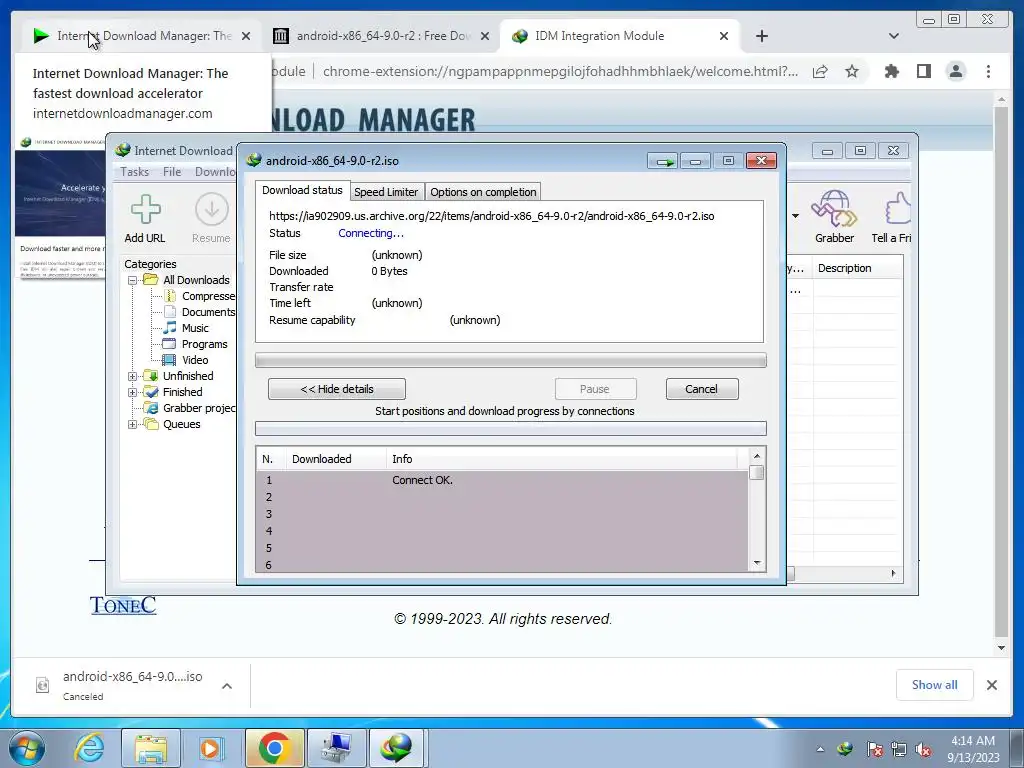1024x768 pixels.
Task: Click the Downloaded column header in connections list
Action: pyautogui.click(x=336, y=459)
